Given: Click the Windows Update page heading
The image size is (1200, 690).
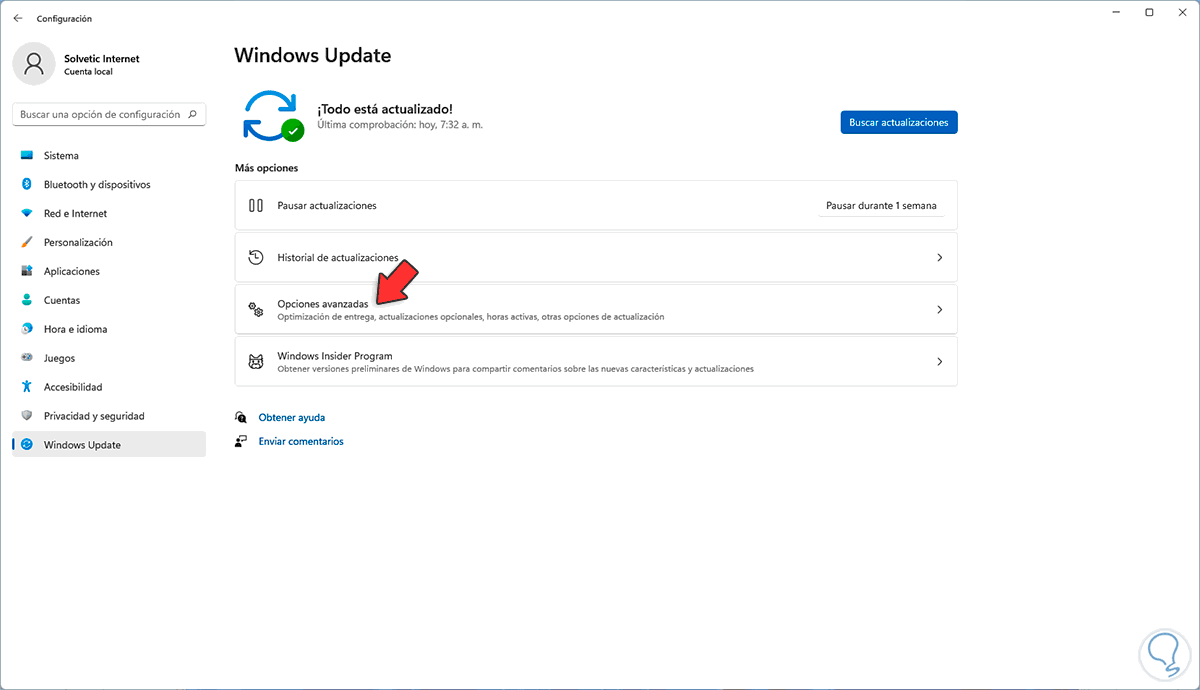Looking at the screenshot, I should [x=313, y=55].
